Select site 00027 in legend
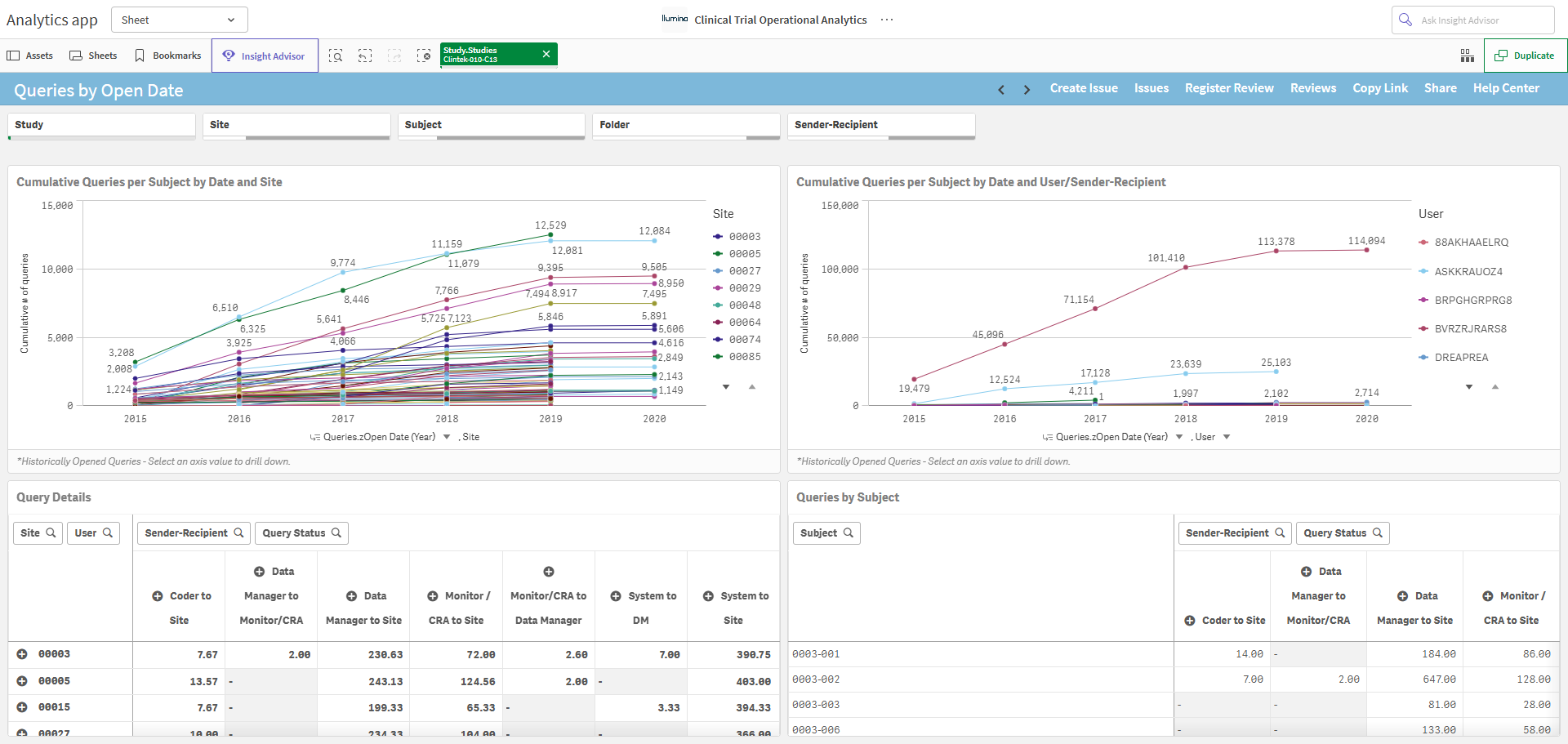This screenshot has width=1568, height=744. tap(737, 271)
